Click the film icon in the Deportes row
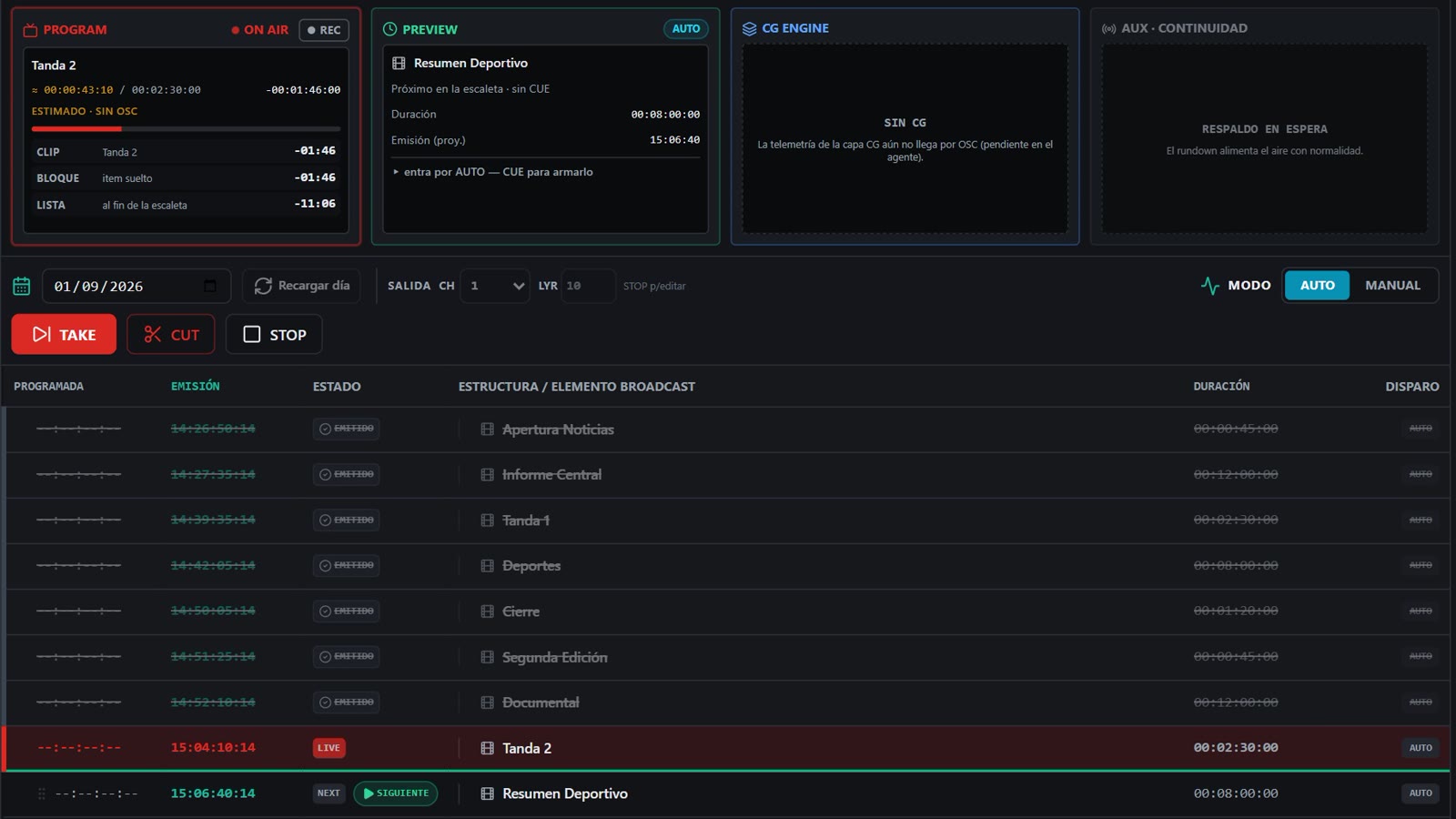Screen dimensions: 1456x819 point(487,565)
